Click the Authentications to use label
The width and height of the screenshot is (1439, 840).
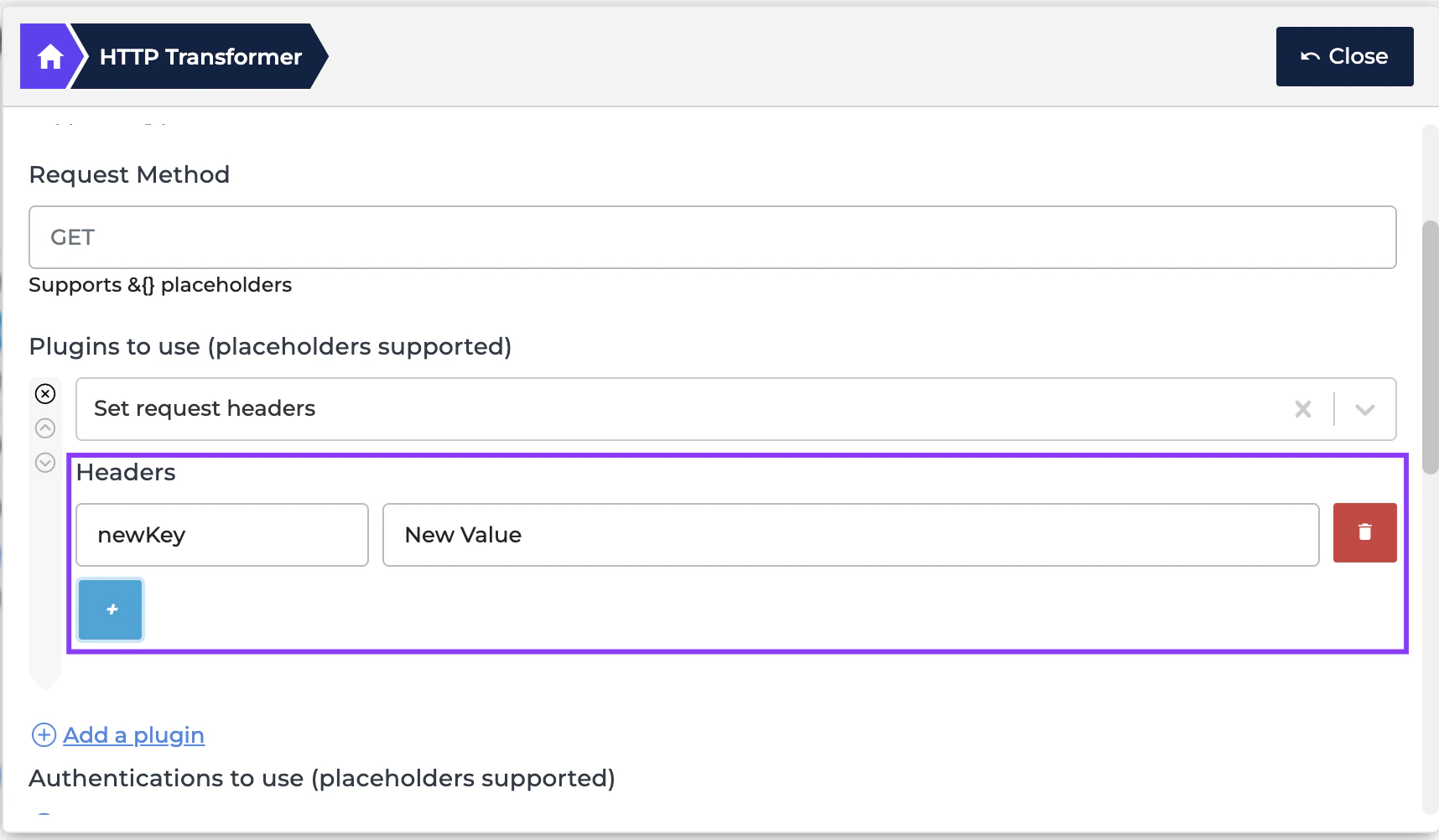pyautogui.click(x=322, y=778)
